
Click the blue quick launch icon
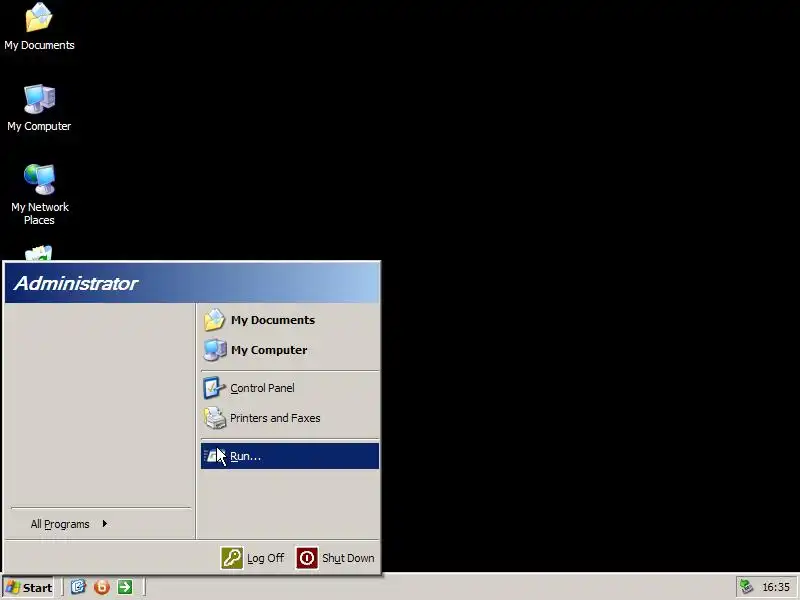point(78,587)
